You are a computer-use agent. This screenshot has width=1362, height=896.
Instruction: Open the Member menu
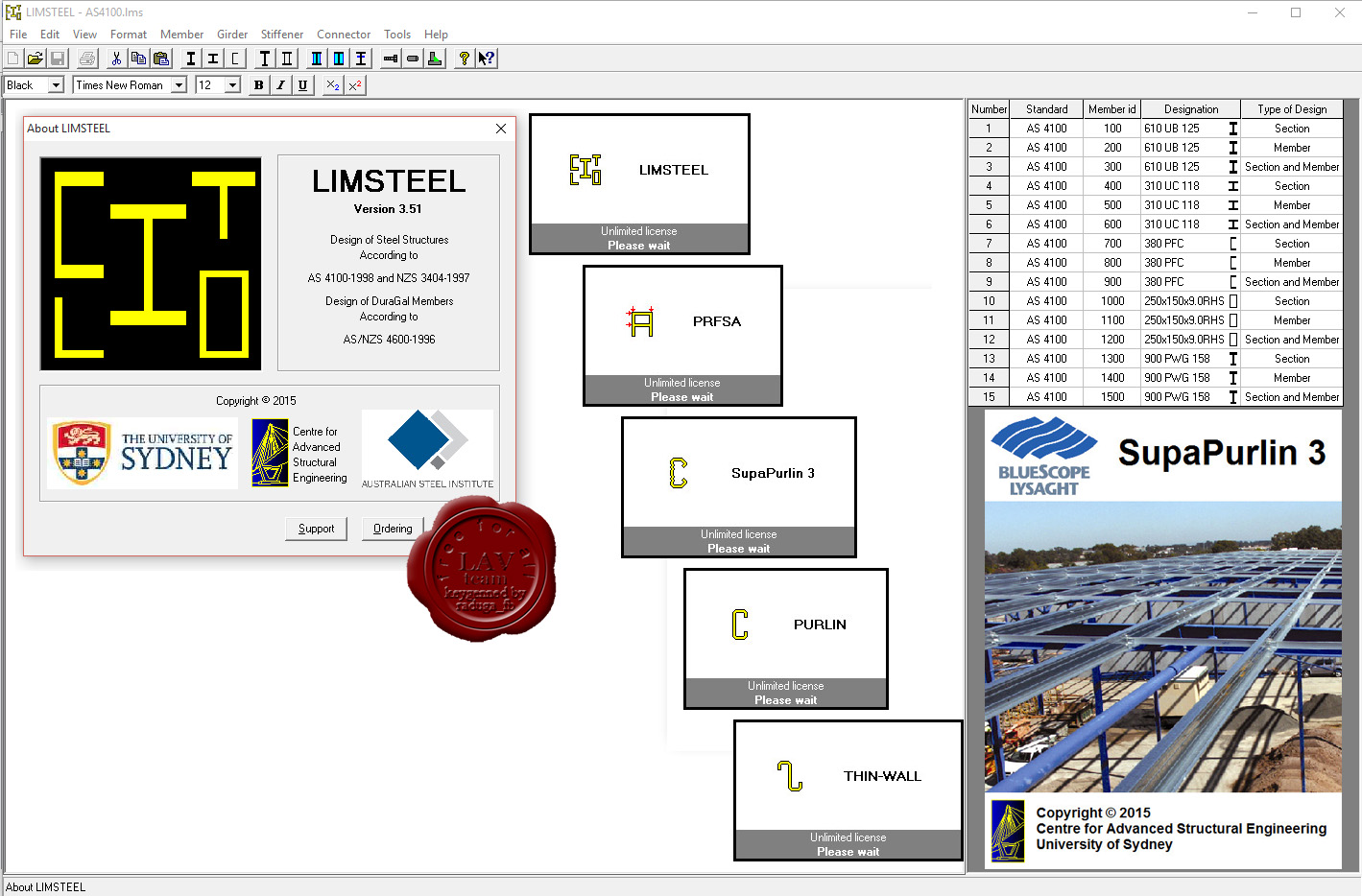click(x=181, y=35)
